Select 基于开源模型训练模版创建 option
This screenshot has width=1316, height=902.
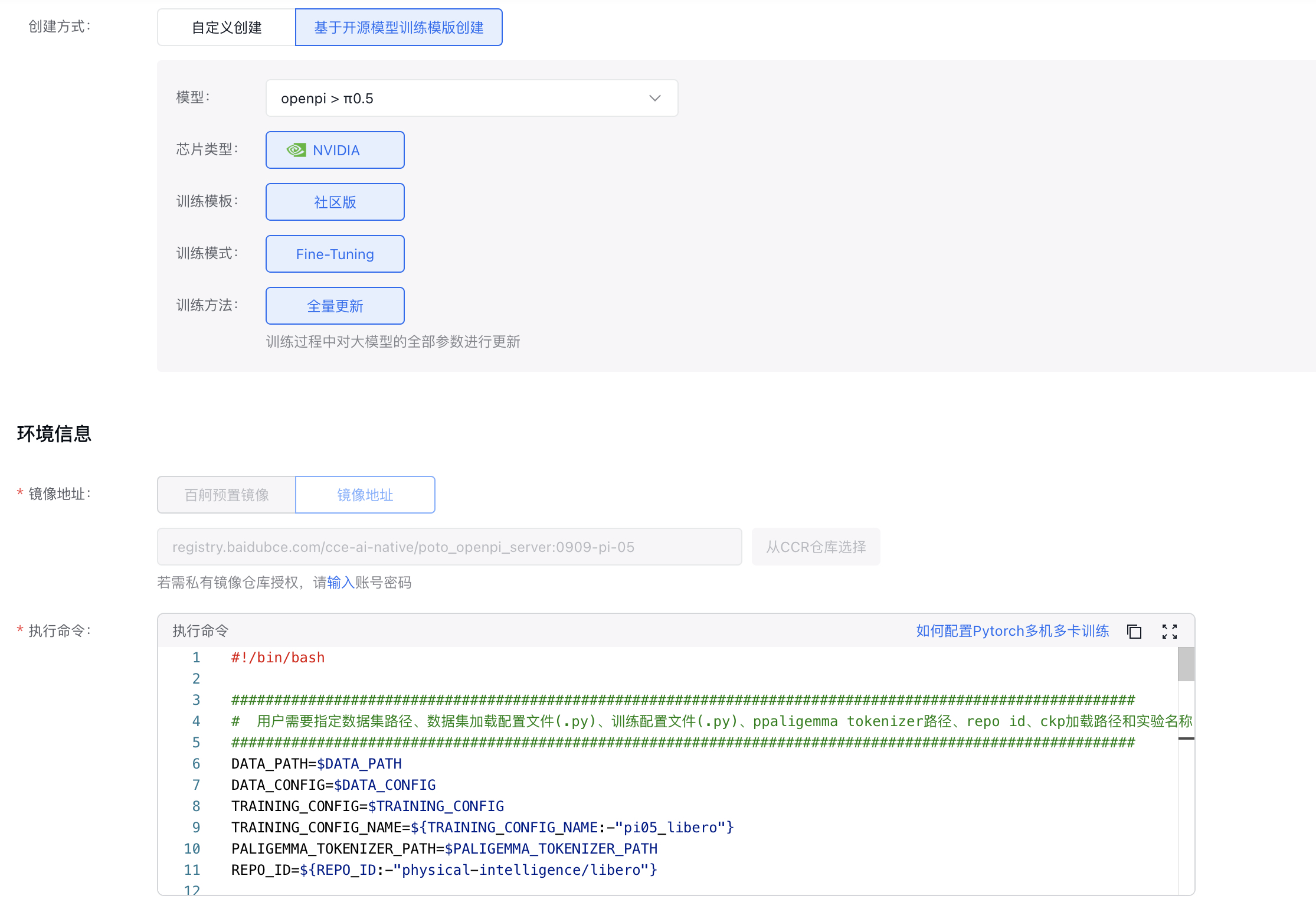[x=398, y=27]
